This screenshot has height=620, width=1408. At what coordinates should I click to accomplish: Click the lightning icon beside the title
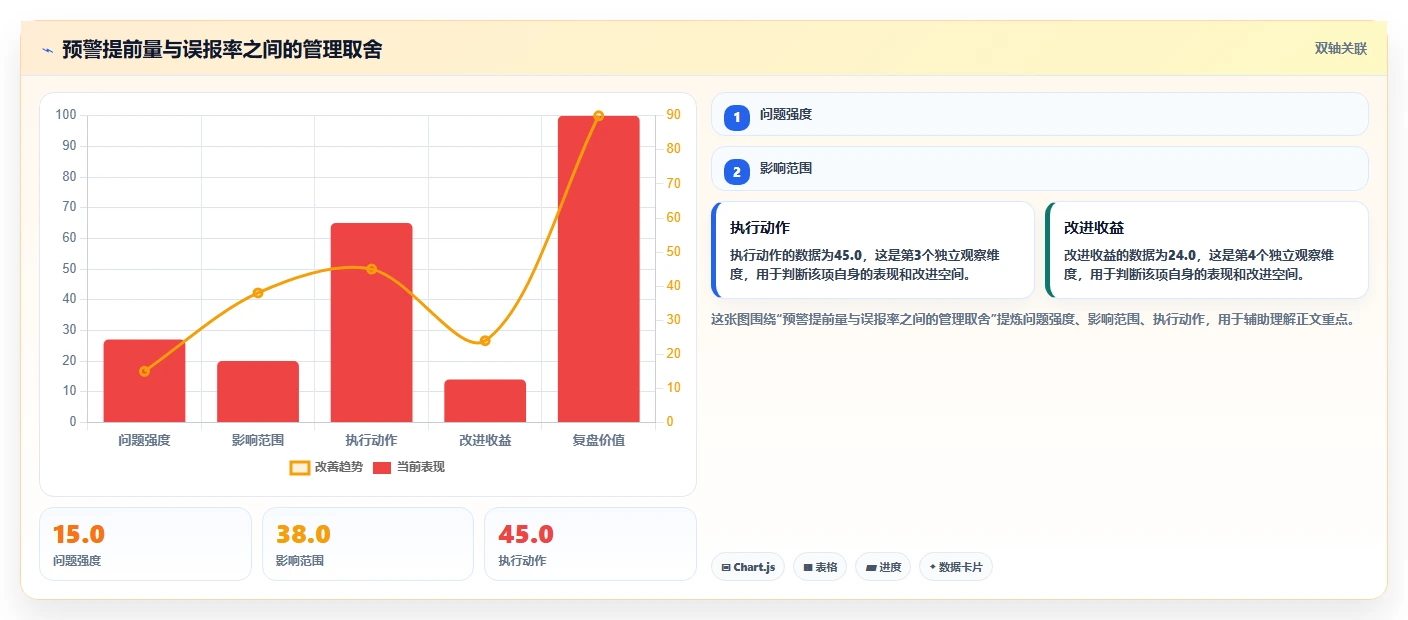click(47, 49)
